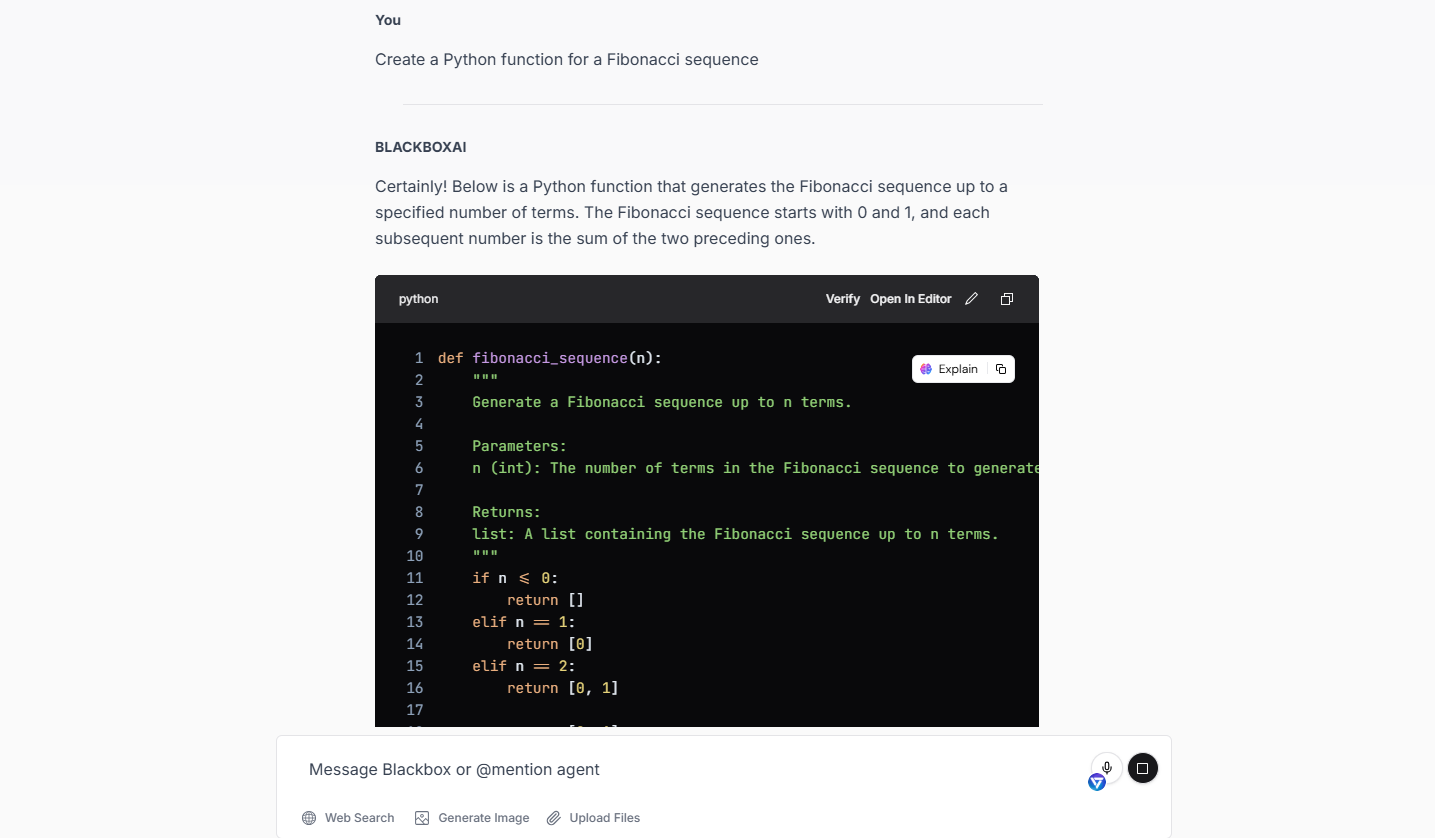
Task: Click the pencil edit icon on the code block
Action: click(x=971, y=298)
